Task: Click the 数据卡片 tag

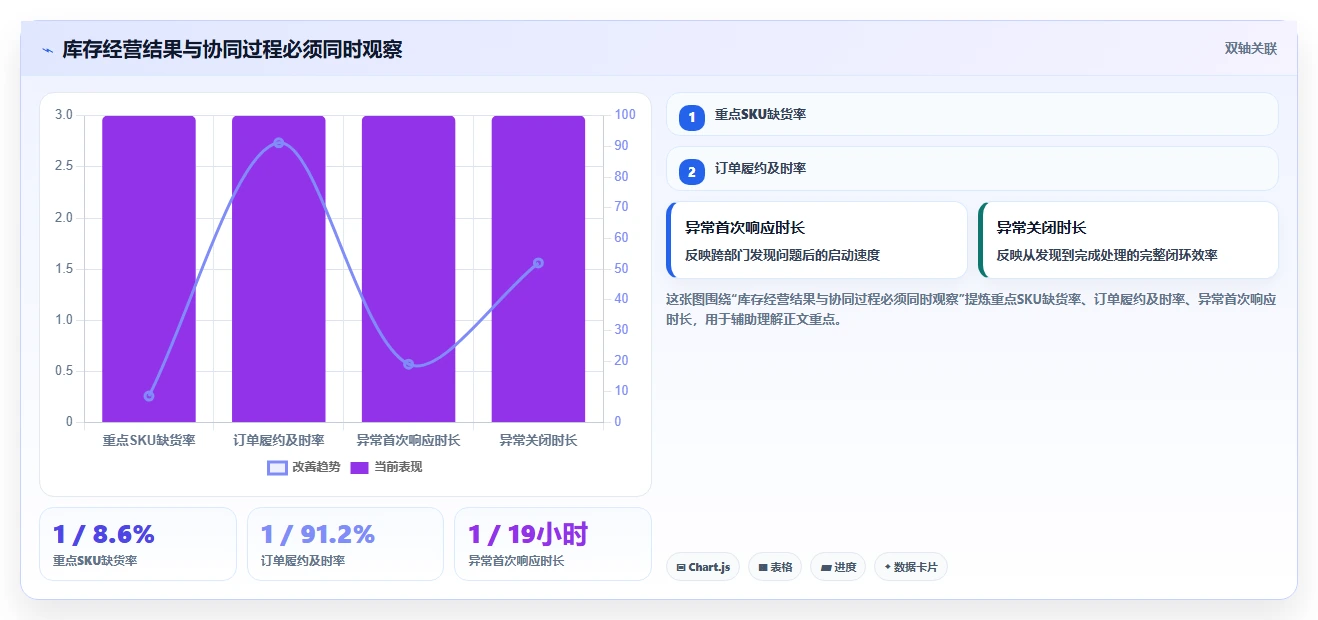Action: (x=911, y=567)
